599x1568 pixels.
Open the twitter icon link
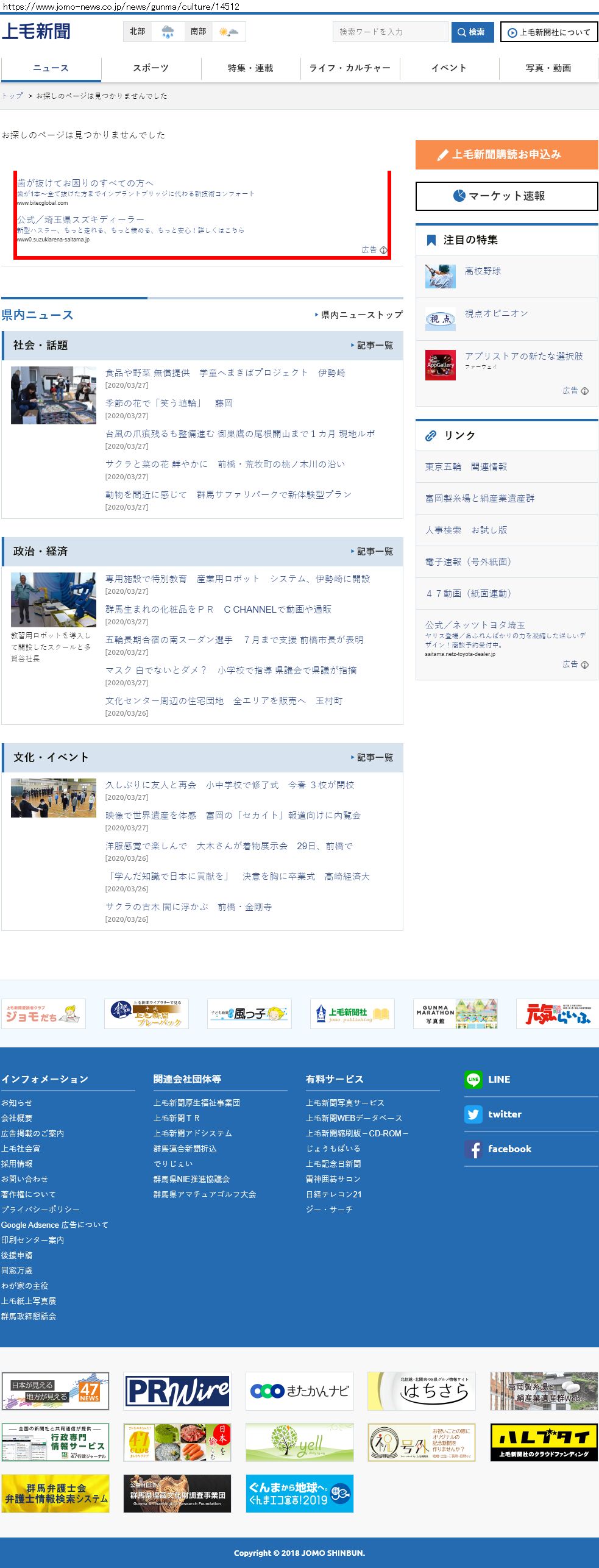(x=473, y=1114)
